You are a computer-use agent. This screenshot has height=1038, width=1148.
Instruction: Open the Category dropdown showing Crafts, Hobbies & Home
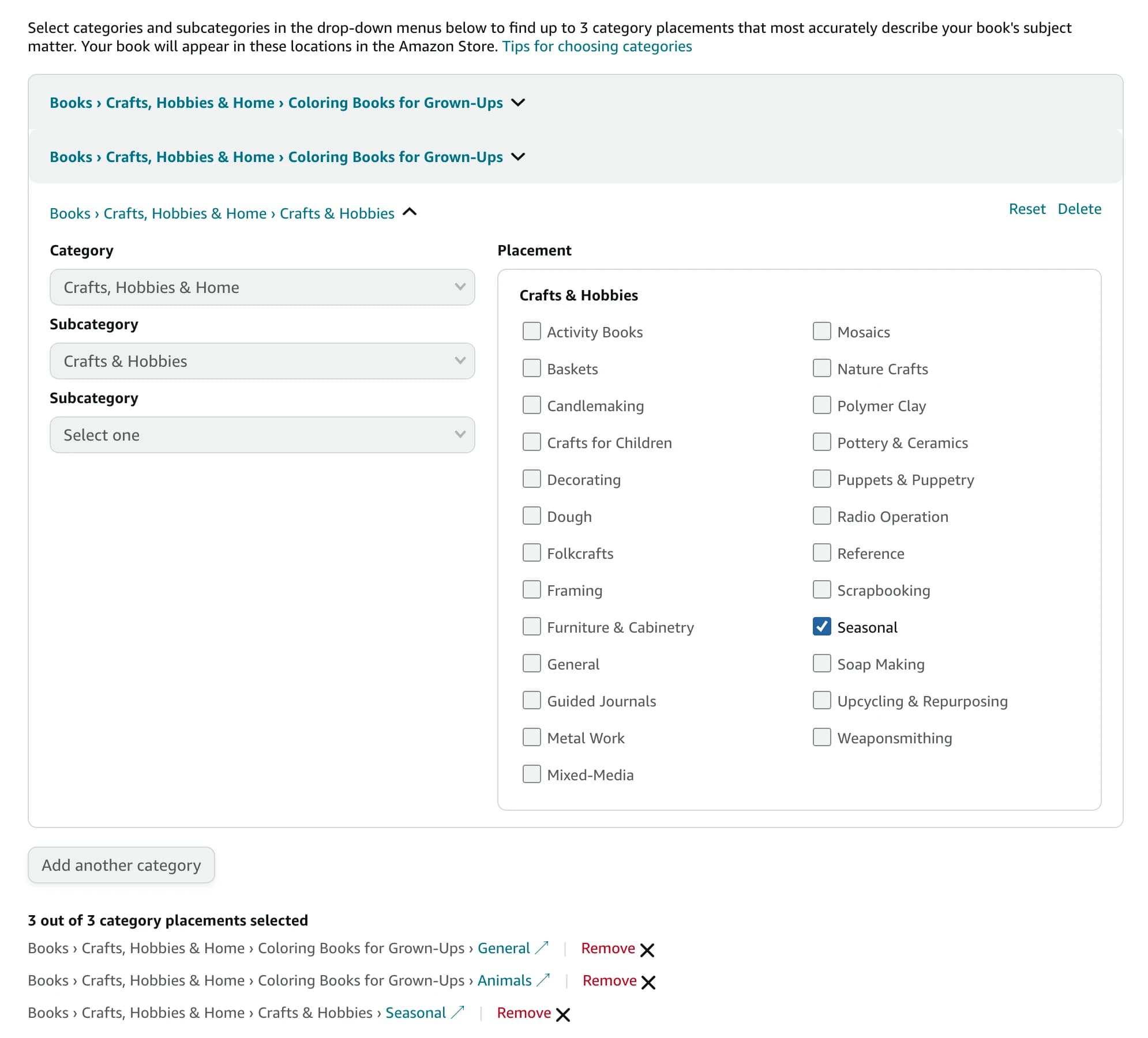tap(262, 287)
